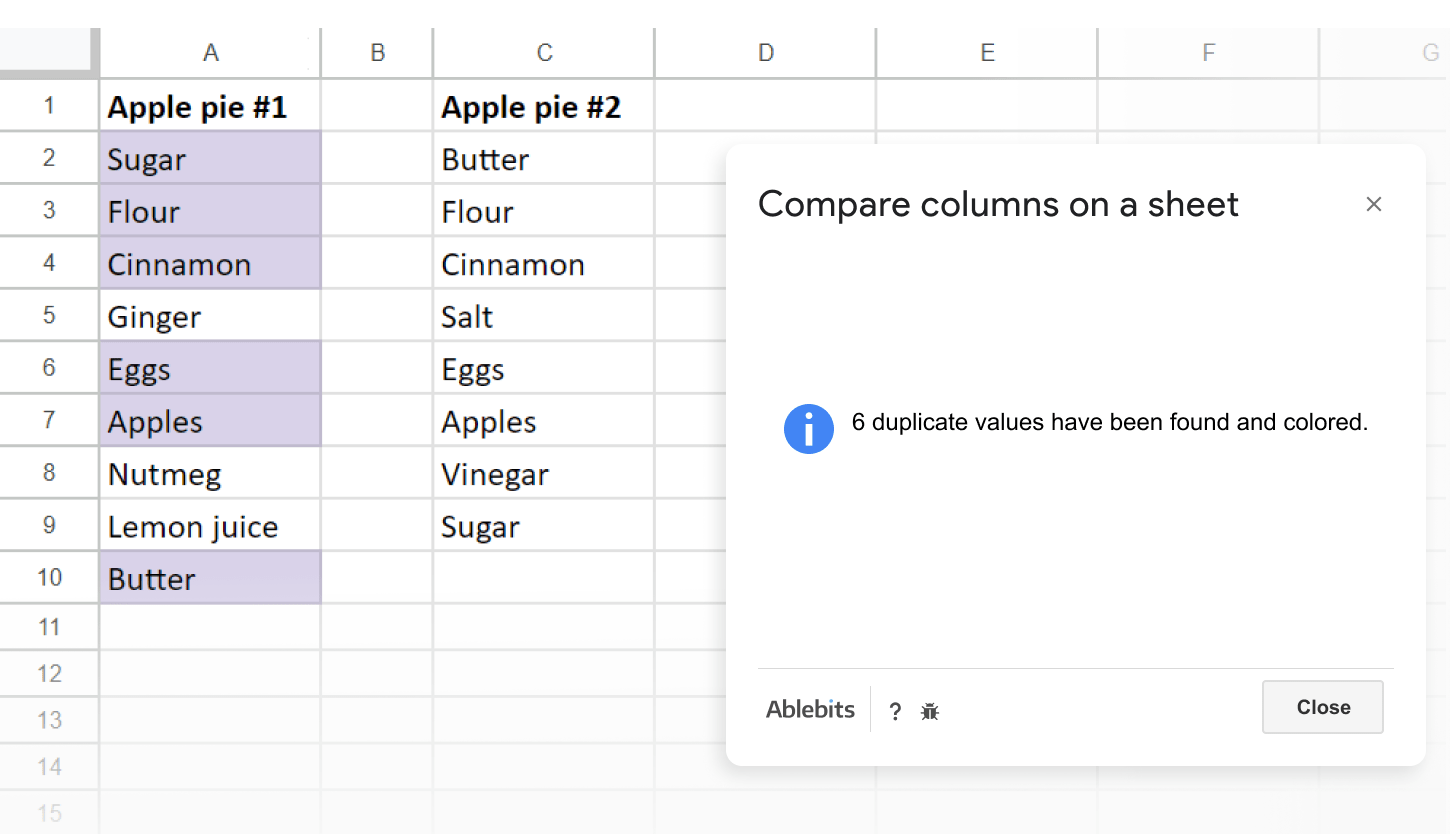Click the Lemon juice cell
1450x834 pixels.
(x=210, y=527)
